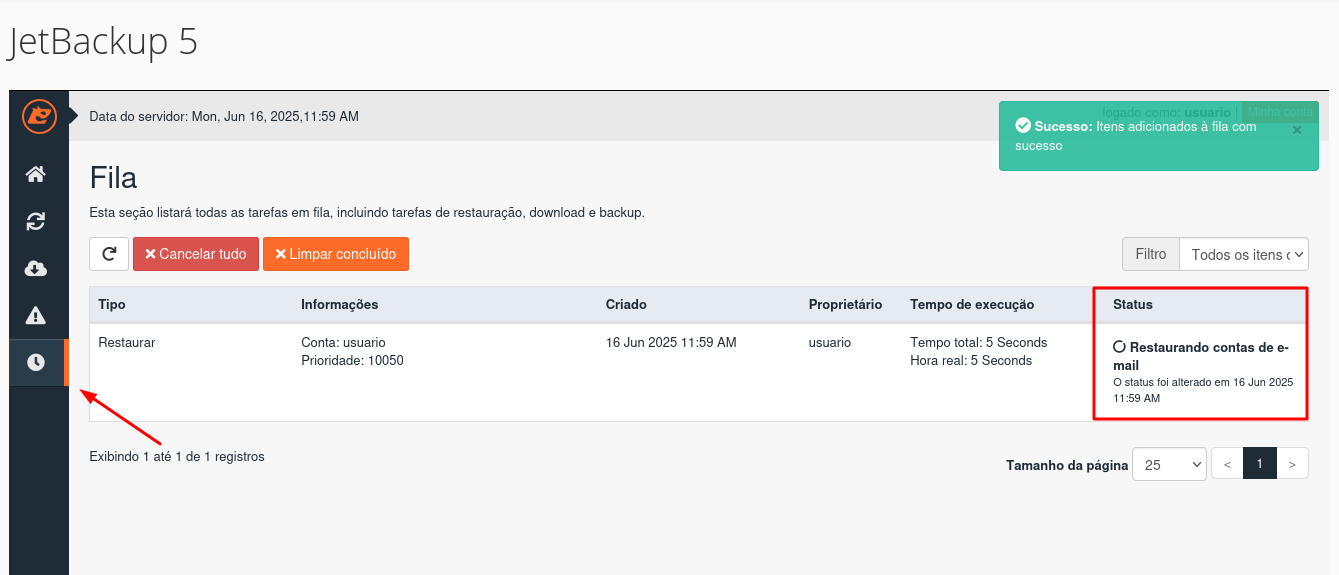
Task: Refresh the queue list
Action: (x=109, y=254)
